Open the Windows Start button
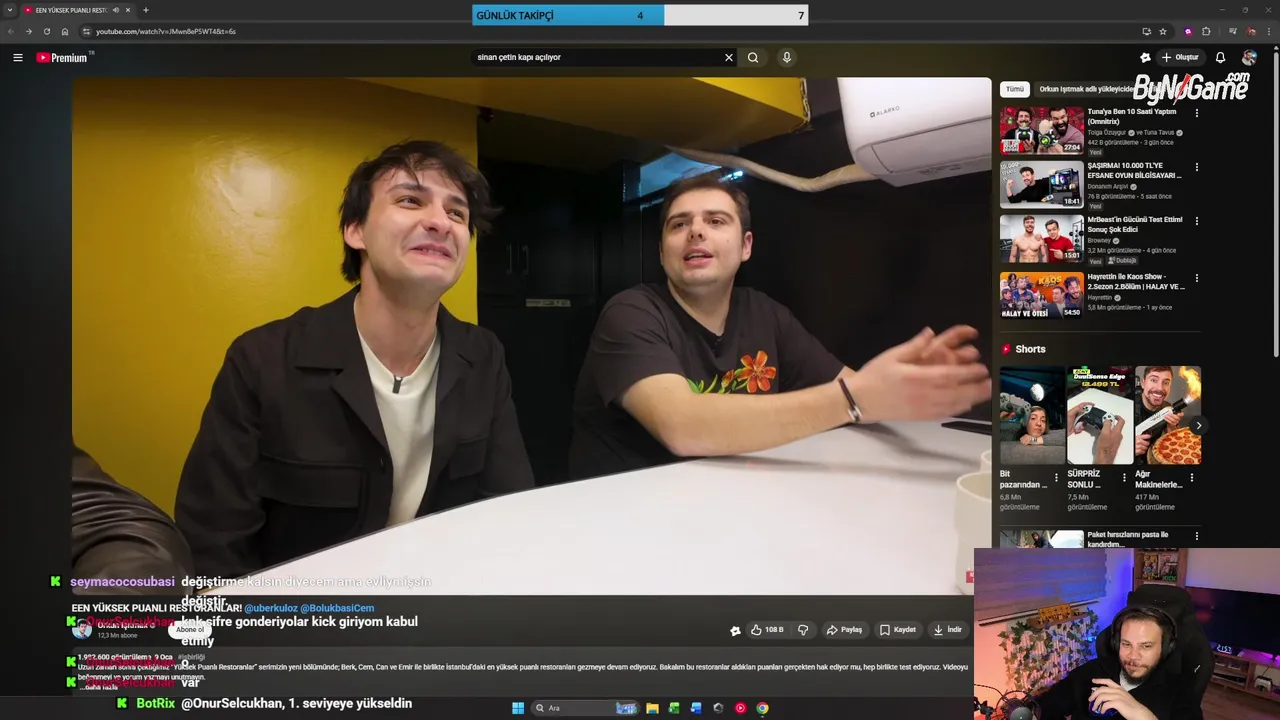 (x=518, y=708)
